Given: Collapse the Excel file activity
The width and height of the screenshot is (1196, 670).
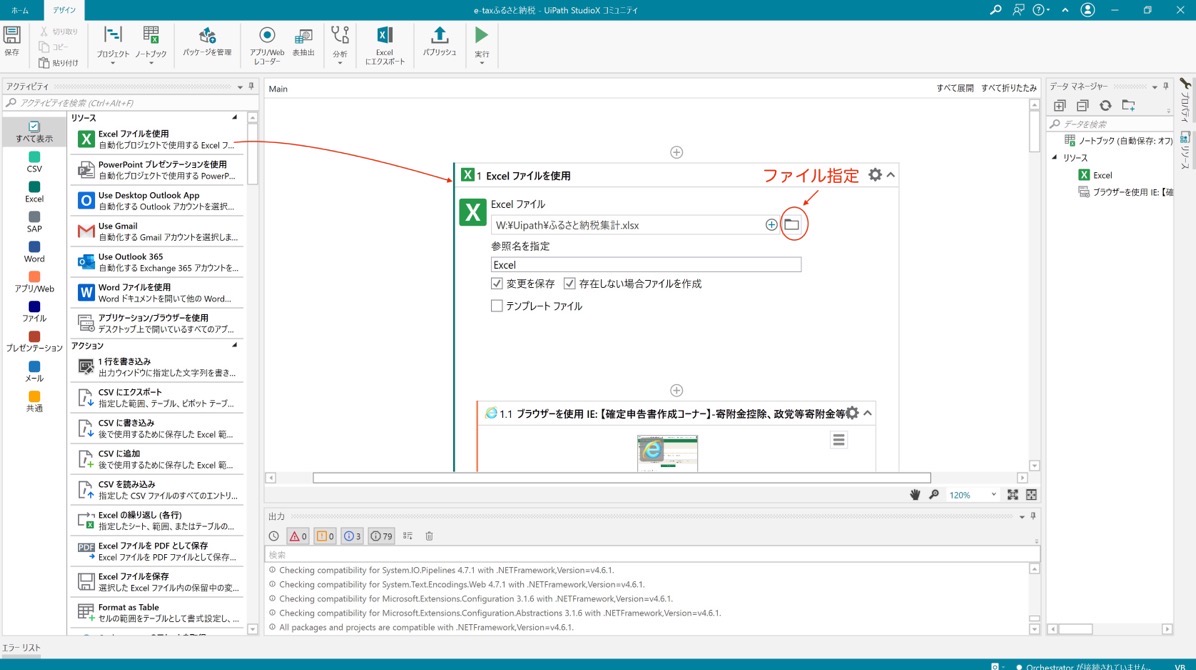Looking at the screenshot, I should (x=891, y=175).
